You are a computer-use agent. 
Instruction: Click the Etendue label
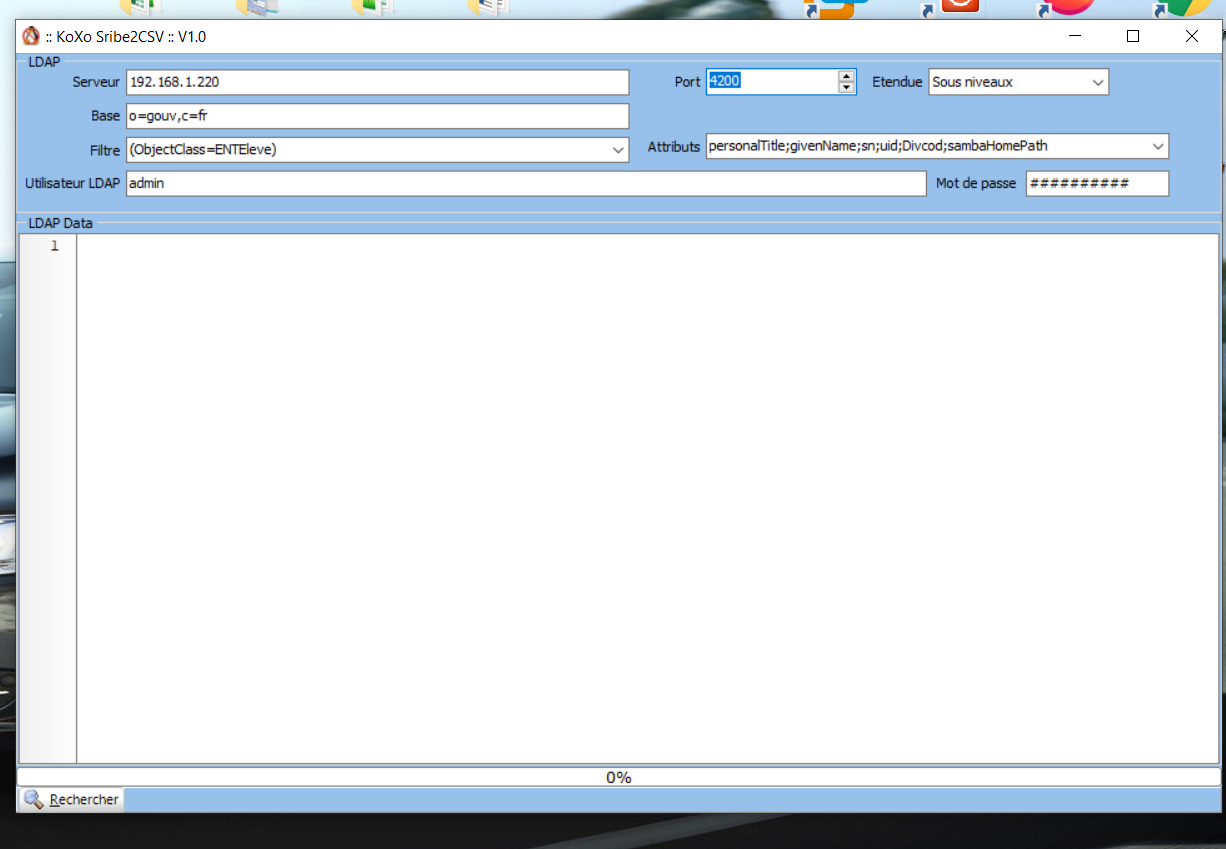(x=897, y=82)
